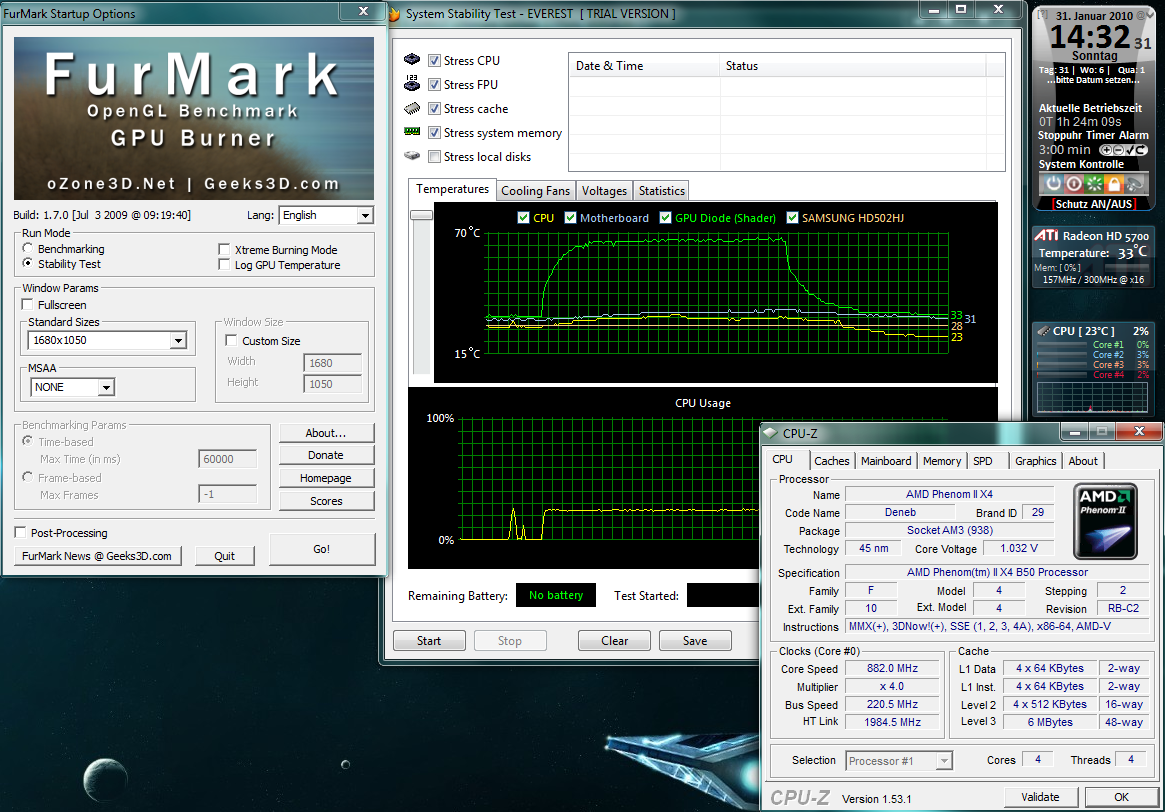Adjust the temperature graph vertical slider handle

pyautogui.click(x=421, y=215)
